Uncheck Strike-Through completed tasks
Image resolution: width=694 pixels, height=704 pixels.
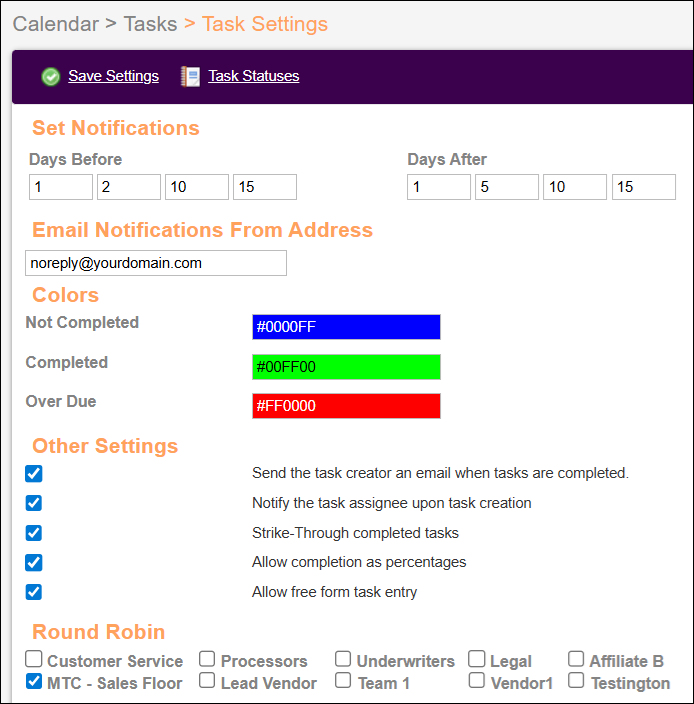(x=34, y=533)
